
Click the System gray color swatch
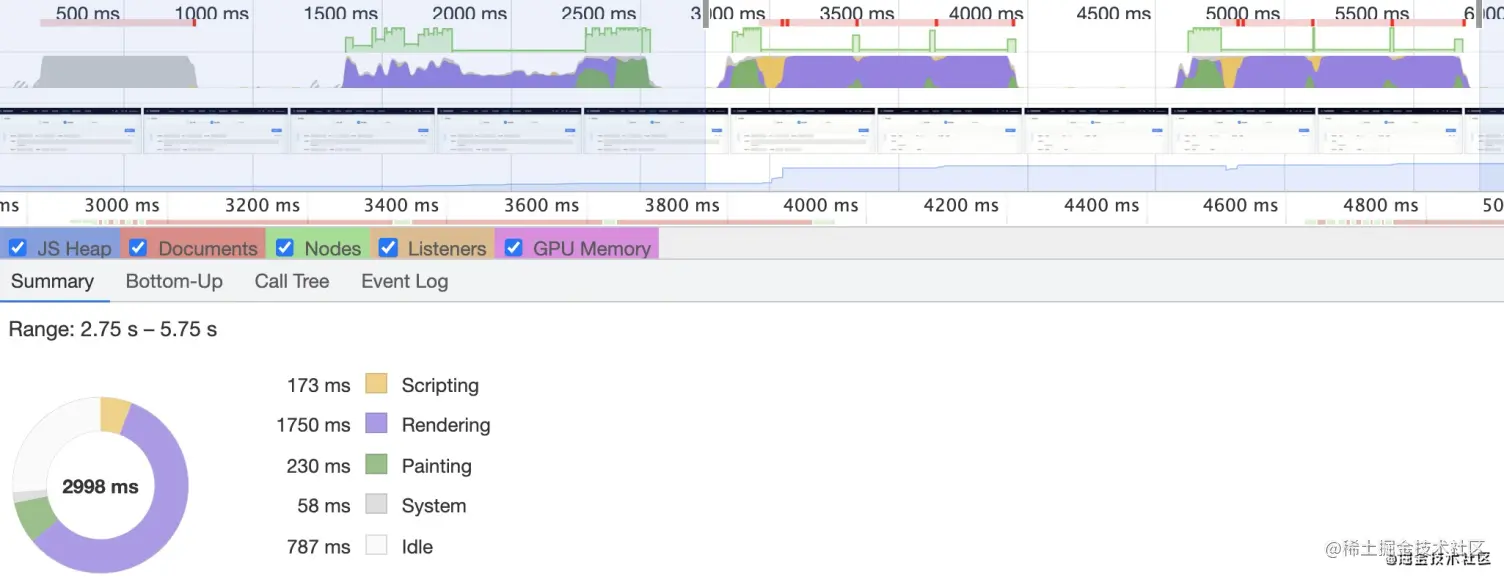(376, 505)
